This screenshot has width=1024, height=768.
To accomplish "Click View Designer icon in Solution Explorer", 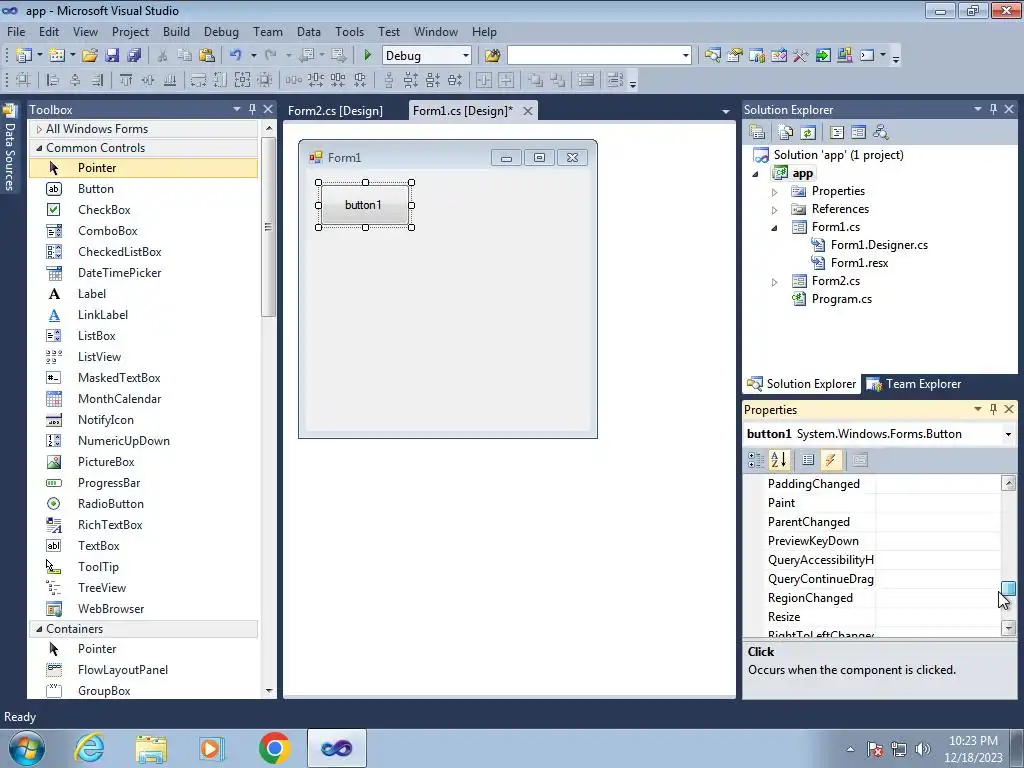I will click(x=859, y=133).
